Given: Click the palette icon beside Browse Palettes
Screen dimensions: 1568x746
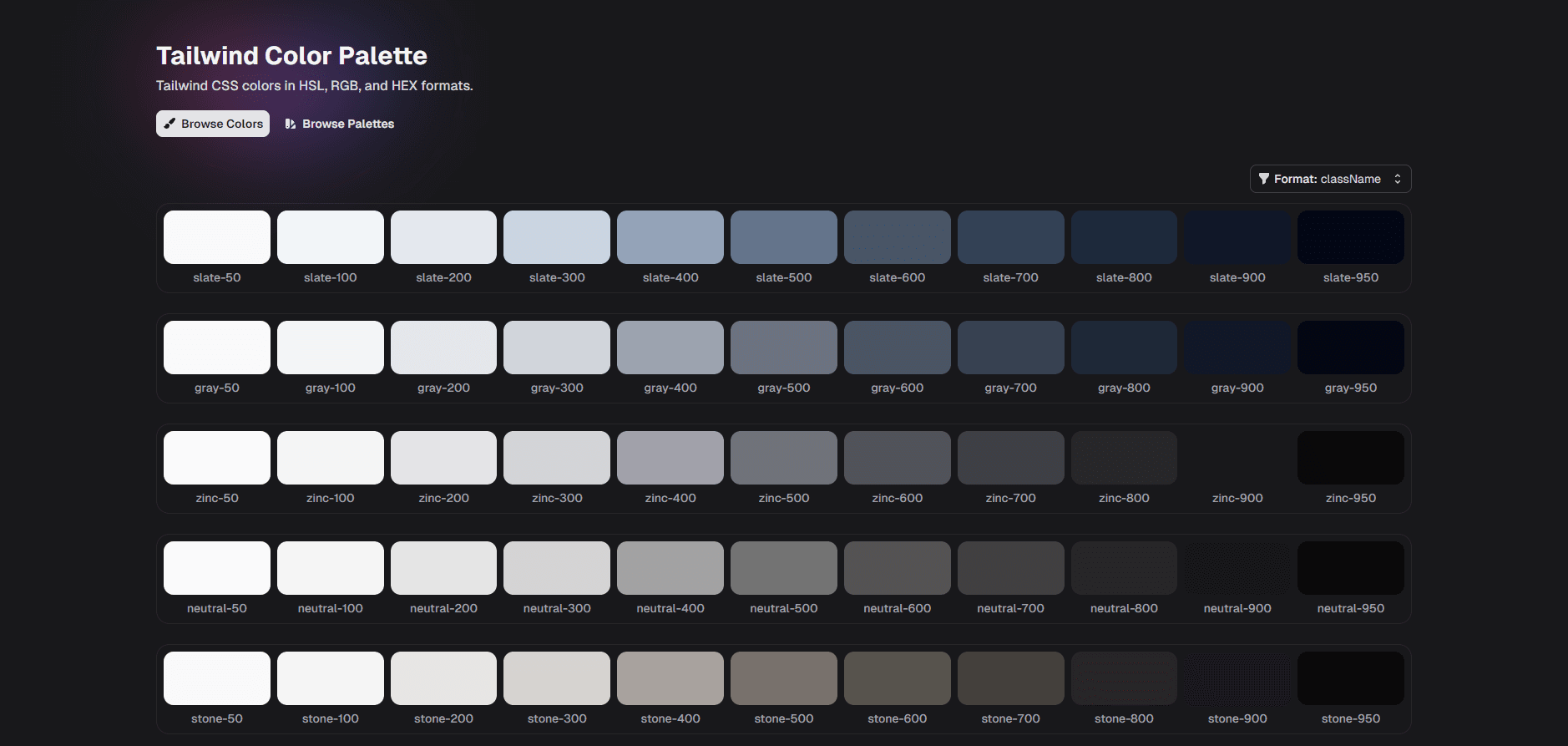Looking at the screenshot, I should pyautogui.click(x=290, y=124).
